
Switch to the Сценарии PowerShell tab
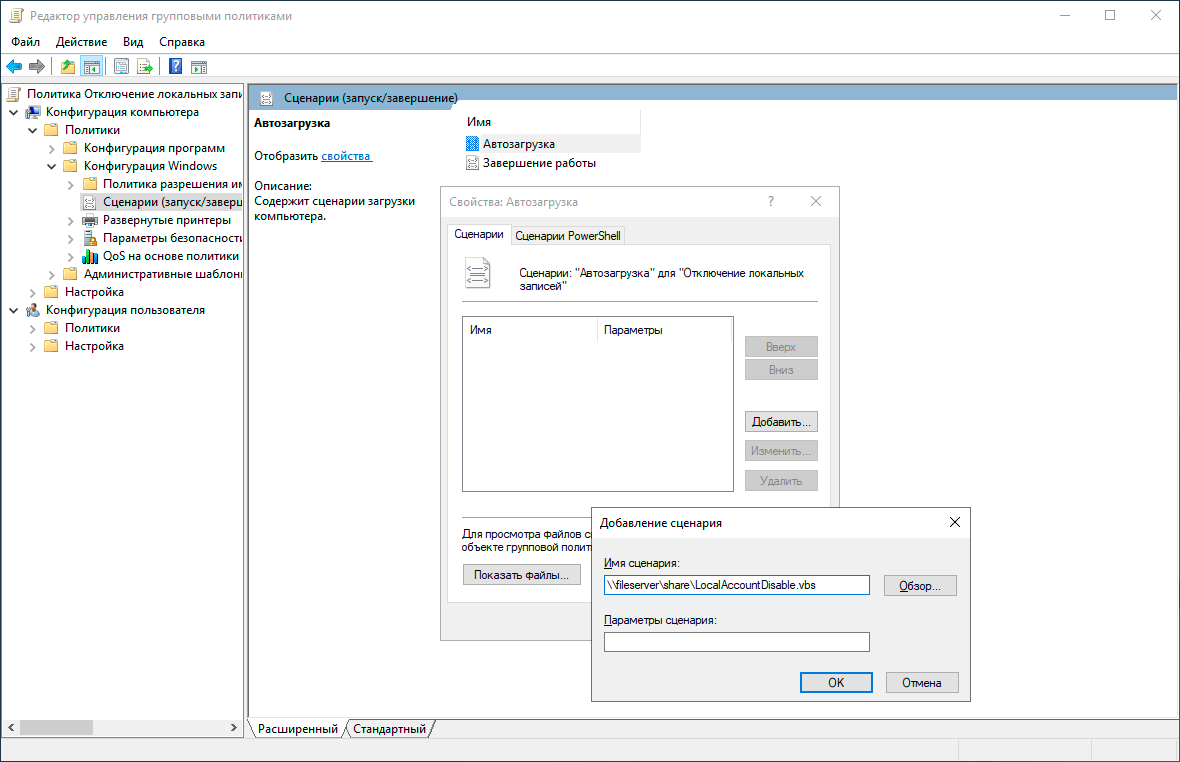(x=568, y=235)
